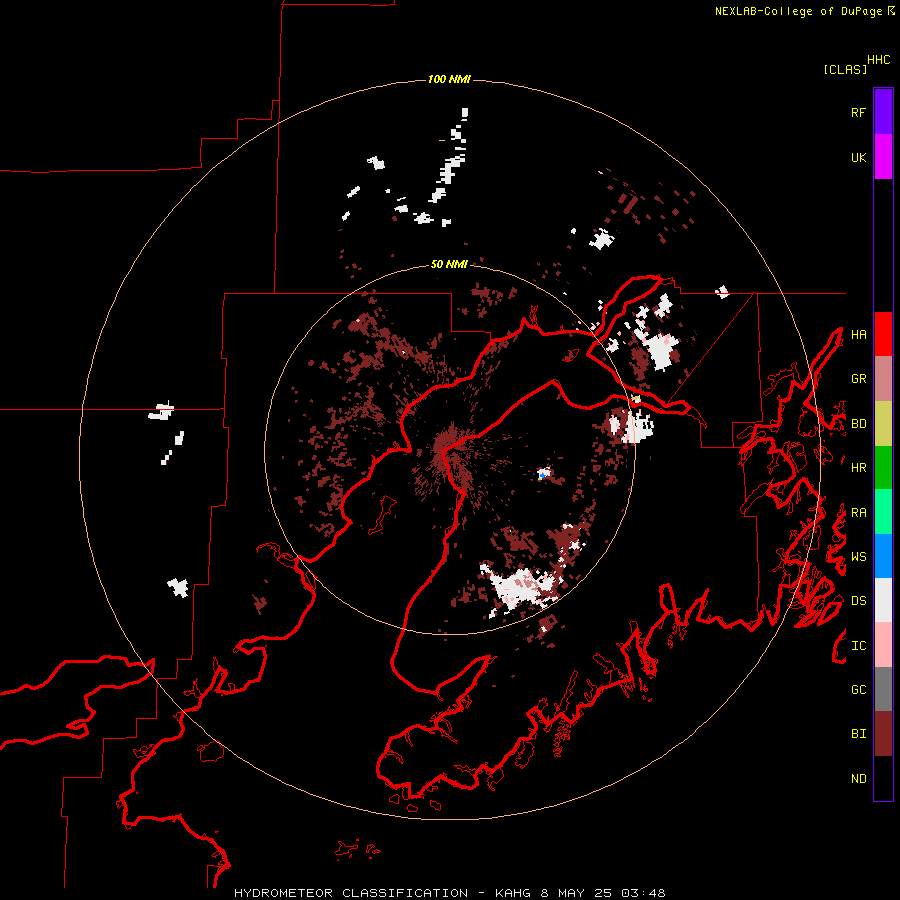Click the BD legend label

coord(858,424)
